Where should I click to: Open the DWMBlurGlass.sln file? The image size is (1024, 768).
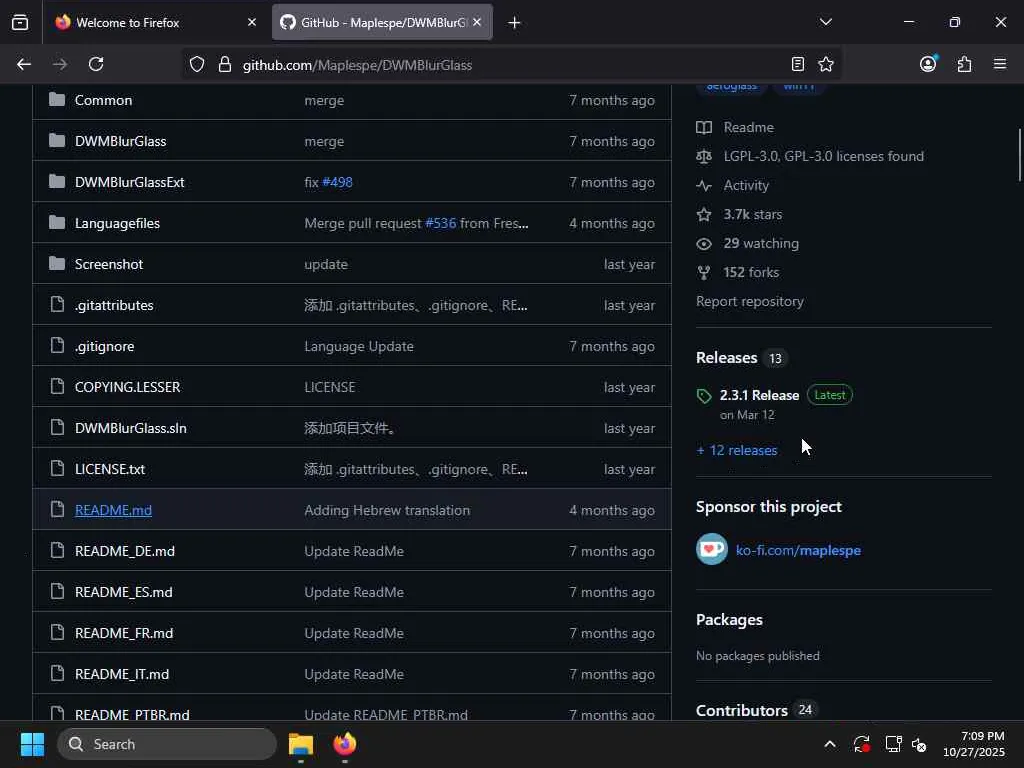tap(131, 428)
